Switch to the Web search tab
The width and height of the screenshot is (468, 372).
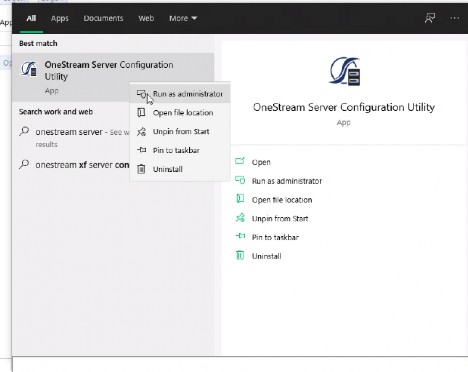point(146,18)
